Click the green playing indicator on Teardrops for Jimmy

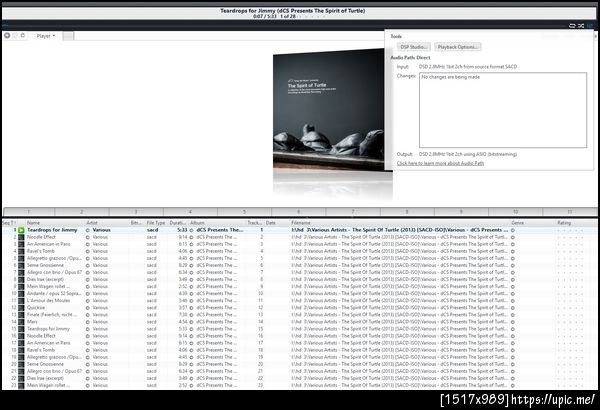click(x=21, y=230)
